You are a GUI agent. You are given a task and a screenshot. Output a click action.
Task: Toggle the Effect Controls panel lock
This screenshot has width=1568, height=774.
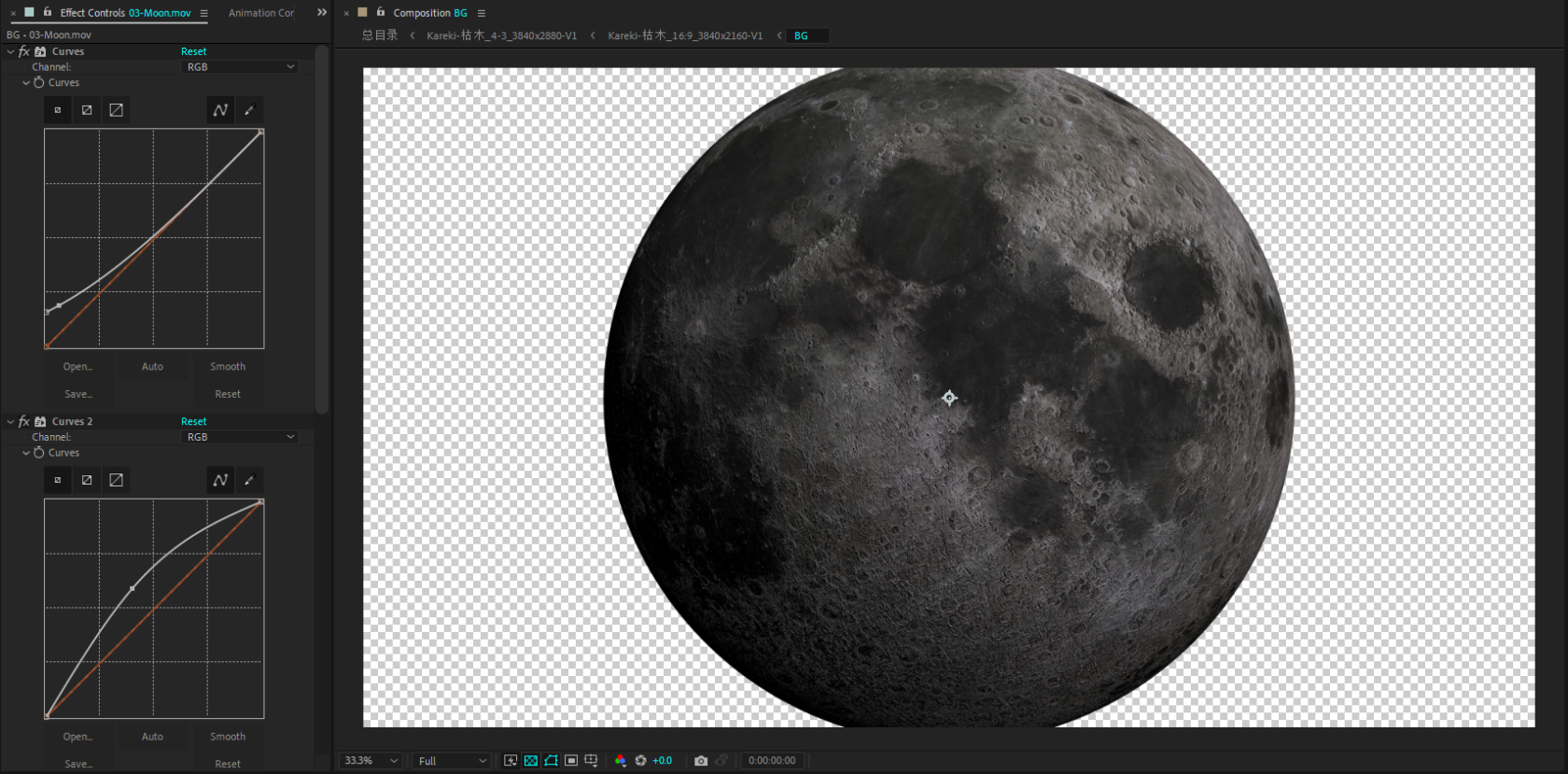48,12
